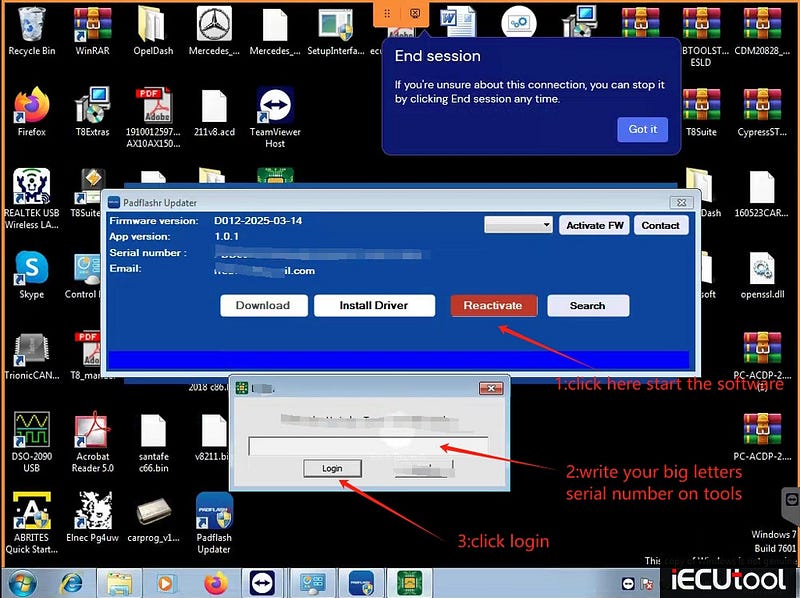Dismiss the End session tip with Got it
This screenshot has height=598, width=800.
click(642, 129)
